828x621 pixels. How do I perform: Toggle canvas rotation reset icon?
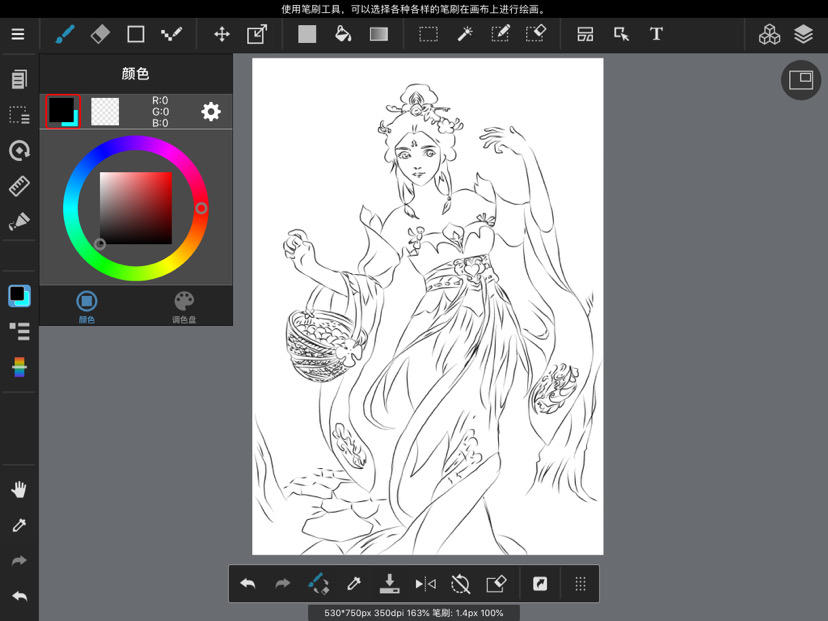click(x=460, y=584)
